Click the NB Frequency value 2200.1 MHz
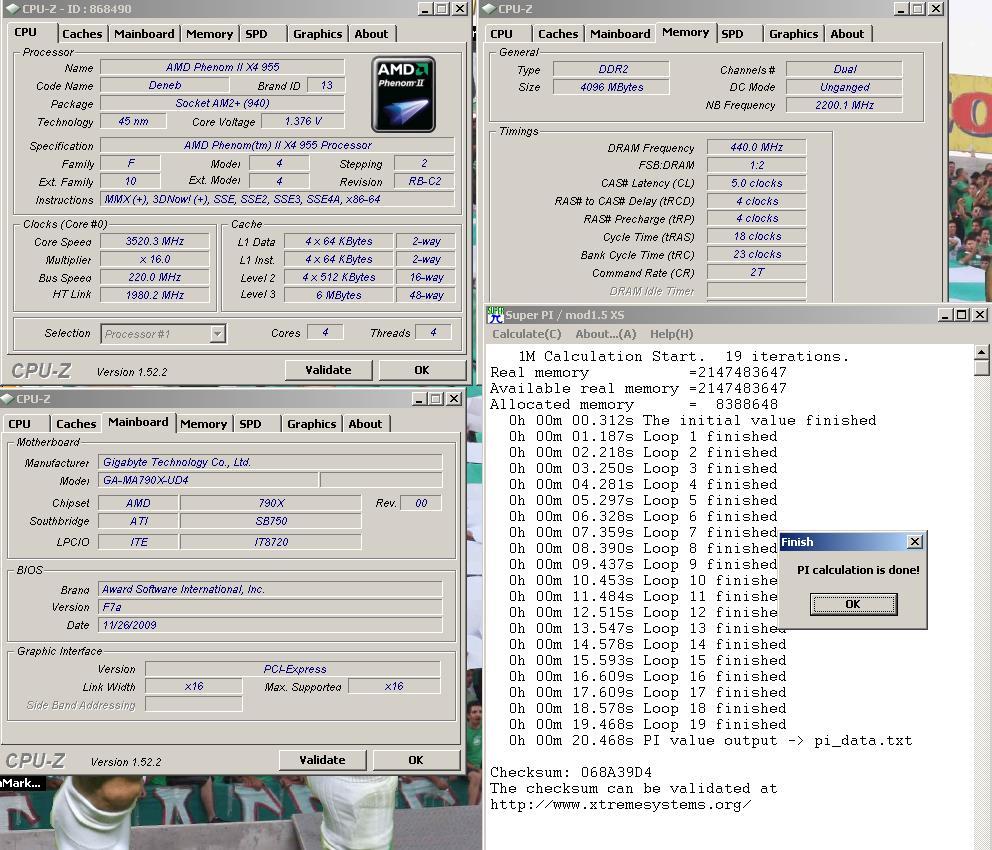The image size is (992, 850). click(x=844, y=105)
